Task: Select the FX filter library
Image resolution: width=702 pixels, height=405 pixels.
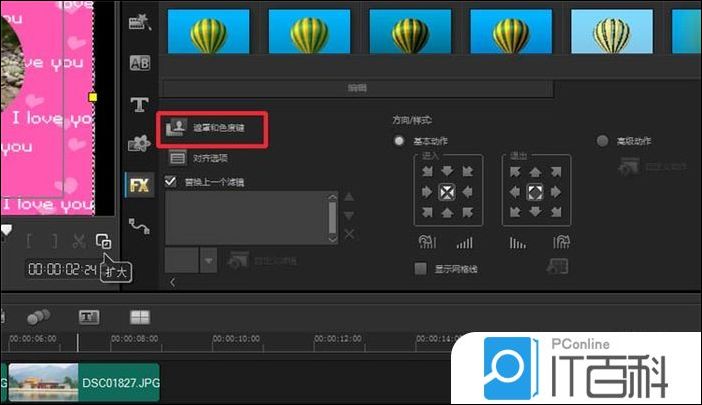Action: point(139,185)
